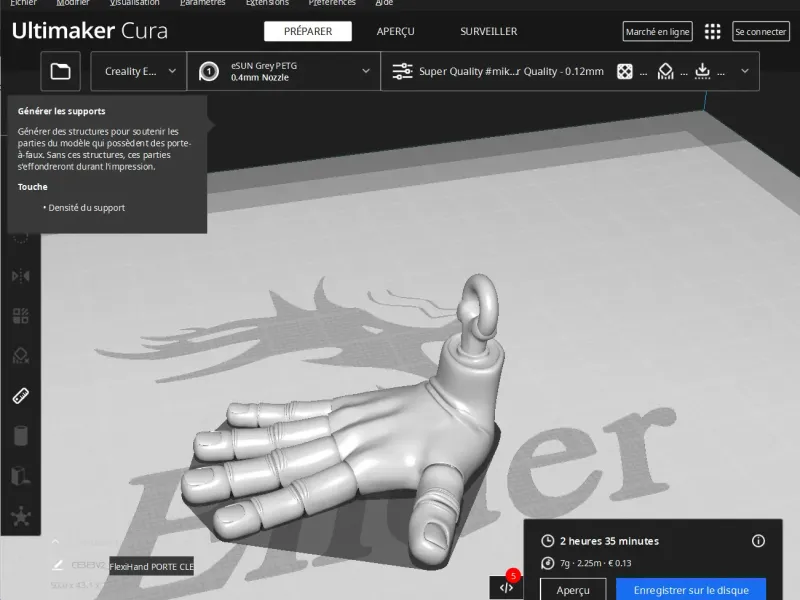Click the pencil rename icon beside the job name
The width and height of the screenshot is (800, 600).
click(x=58, y=565)
